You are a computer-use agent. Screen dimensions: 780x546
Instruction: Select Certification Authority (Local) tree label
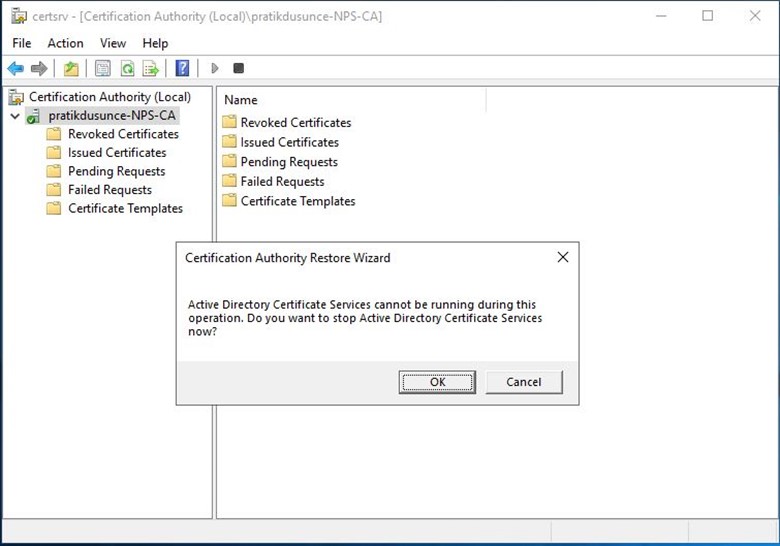tap(110, 97)
